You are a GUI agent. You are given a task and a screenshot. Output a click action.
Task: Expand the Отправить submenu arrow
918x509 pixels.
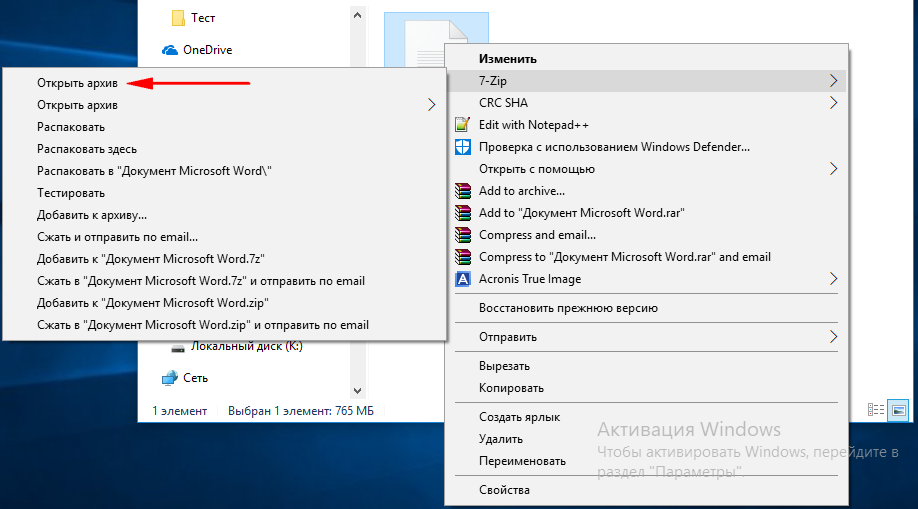click(834, 337)
